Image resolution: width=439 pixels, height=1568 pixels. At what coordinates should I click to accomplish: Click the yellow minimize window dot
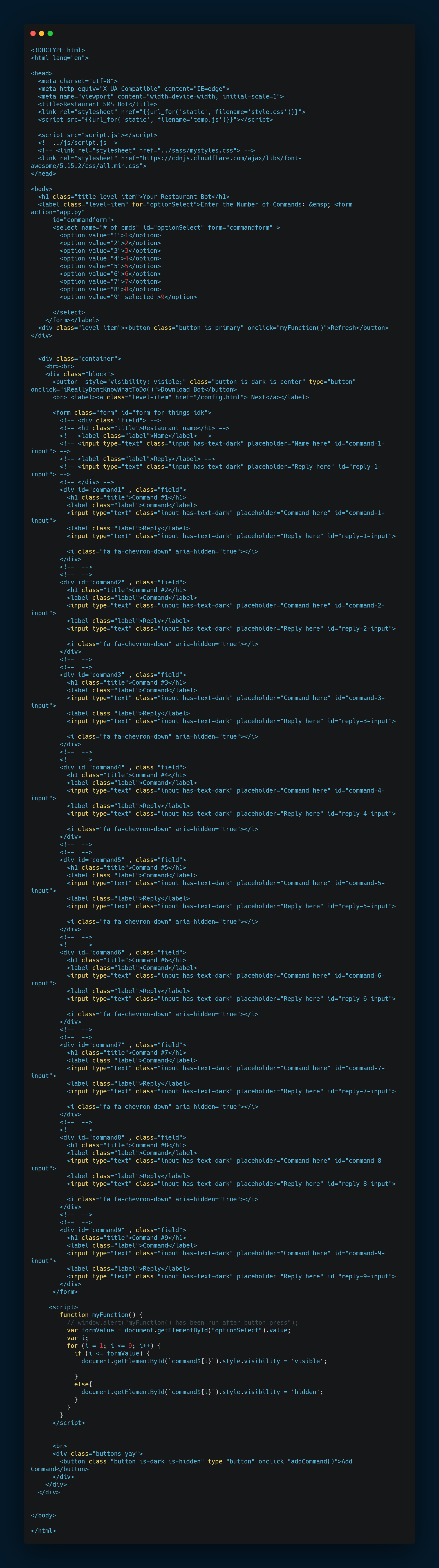click(x=41, y=33)
